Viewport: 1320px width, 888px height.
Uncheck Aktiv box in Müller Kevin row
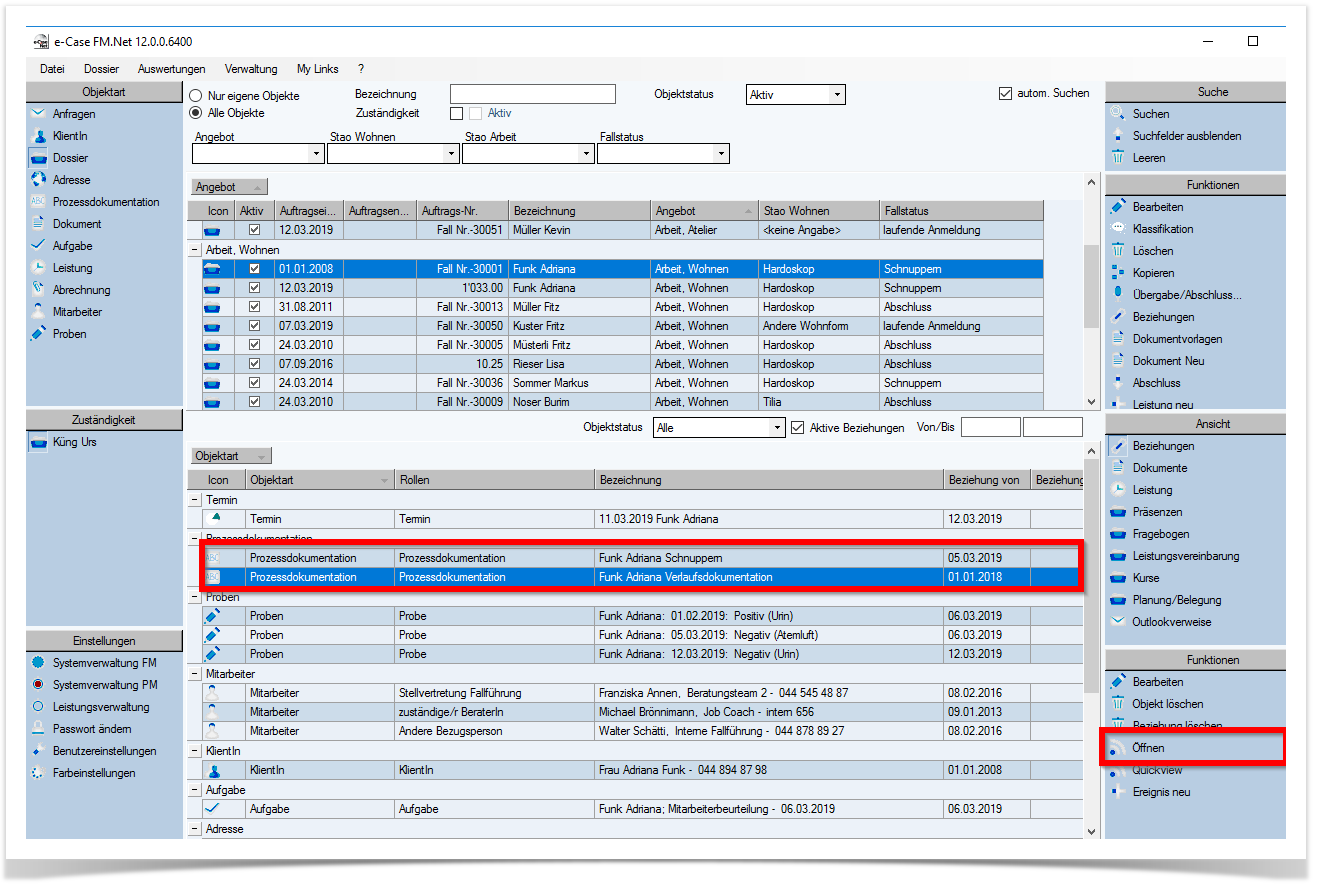click(254, 230)
